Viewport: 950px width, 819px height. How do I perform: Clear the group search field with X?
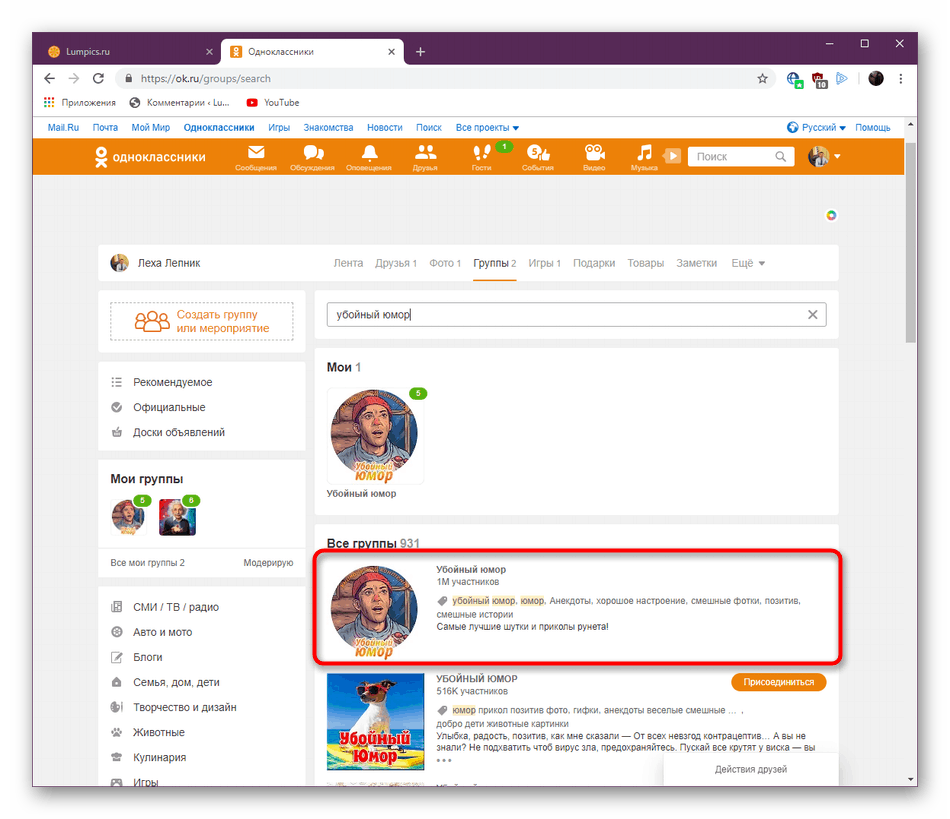pos(812,314)
